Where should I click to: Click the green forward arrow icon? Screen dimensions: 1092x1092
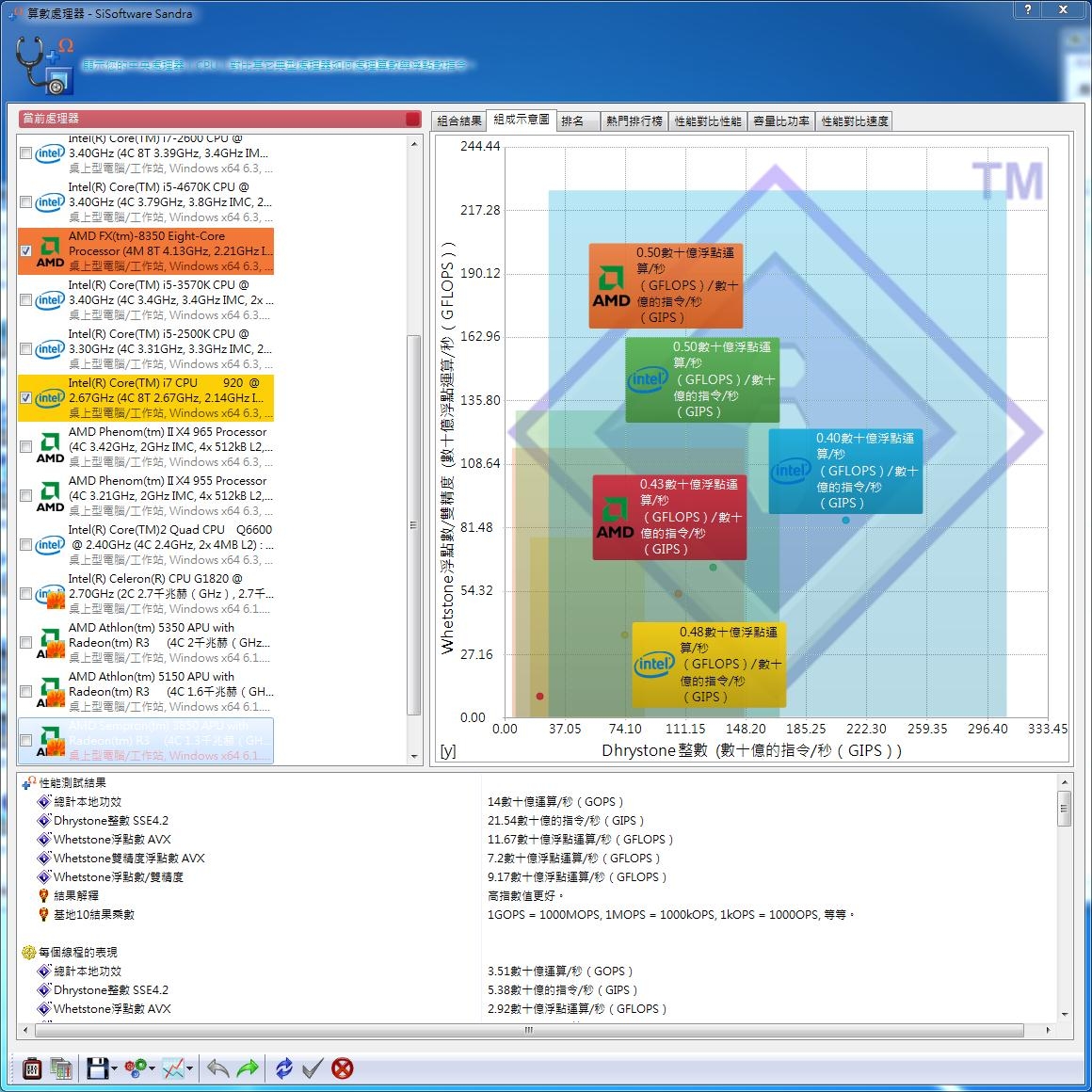click(248, 1068)
